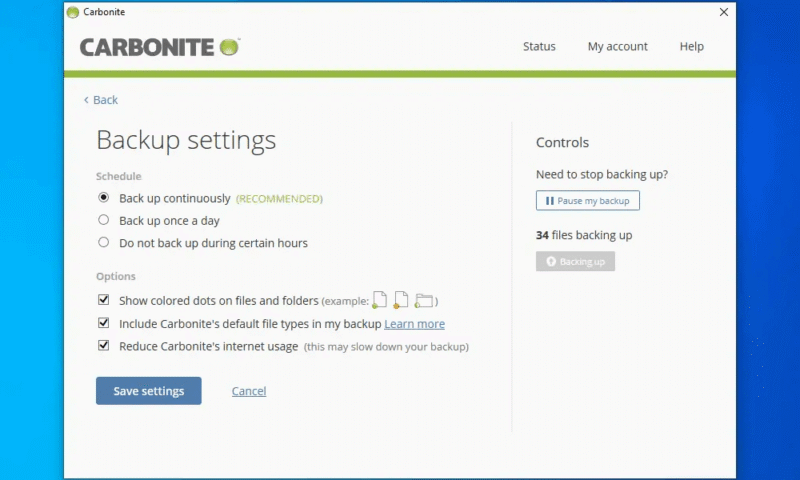Select Back up continuously option
This screenshot has width=800, height=480.
pos(103,198)
